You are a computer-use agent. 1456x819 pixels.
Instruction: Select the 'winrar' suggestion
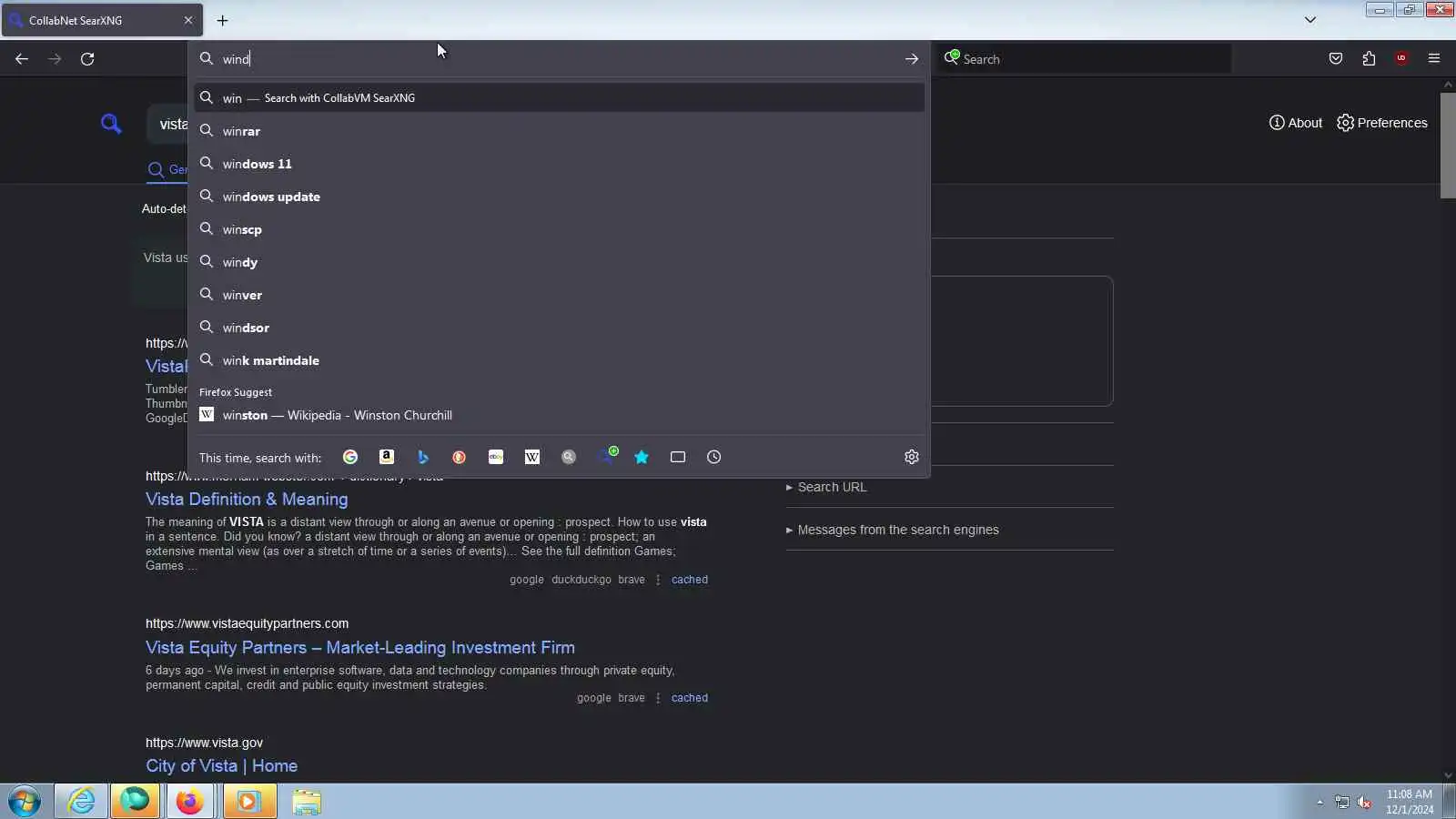(x=560, y=131)
